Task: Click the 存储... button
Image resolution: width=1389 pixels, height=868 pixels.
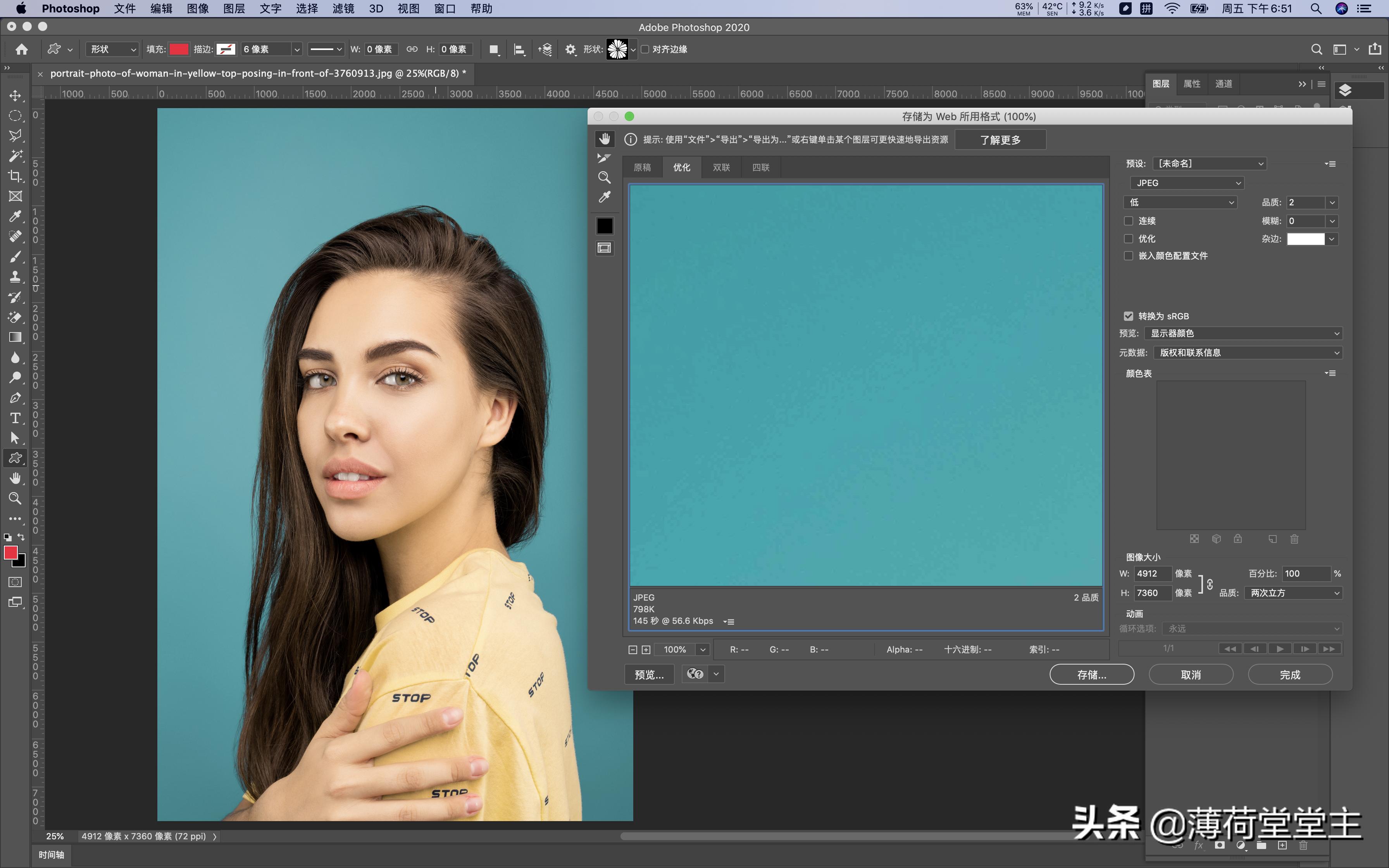Action: click(1091, 674)
